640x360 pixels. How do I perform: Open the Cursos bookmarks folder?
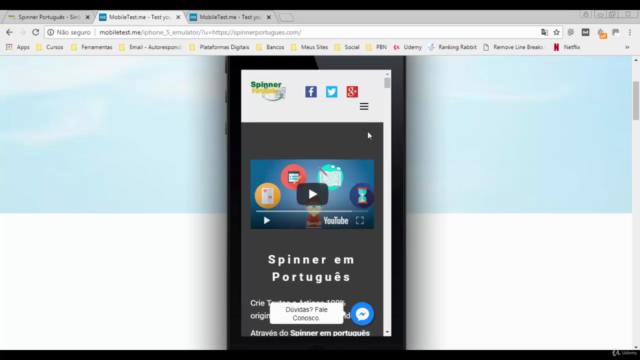50,47
